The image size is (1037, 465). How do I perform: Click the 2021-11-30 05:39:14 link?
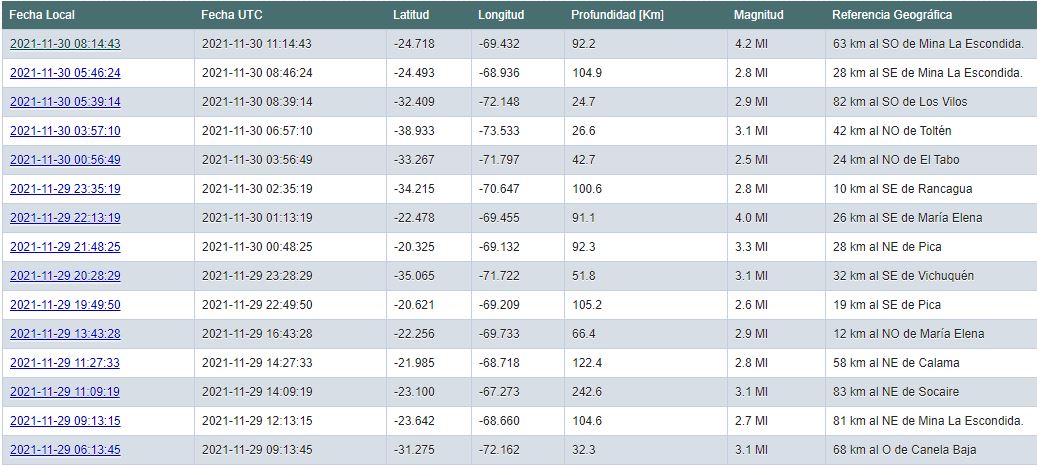[65, 102]
